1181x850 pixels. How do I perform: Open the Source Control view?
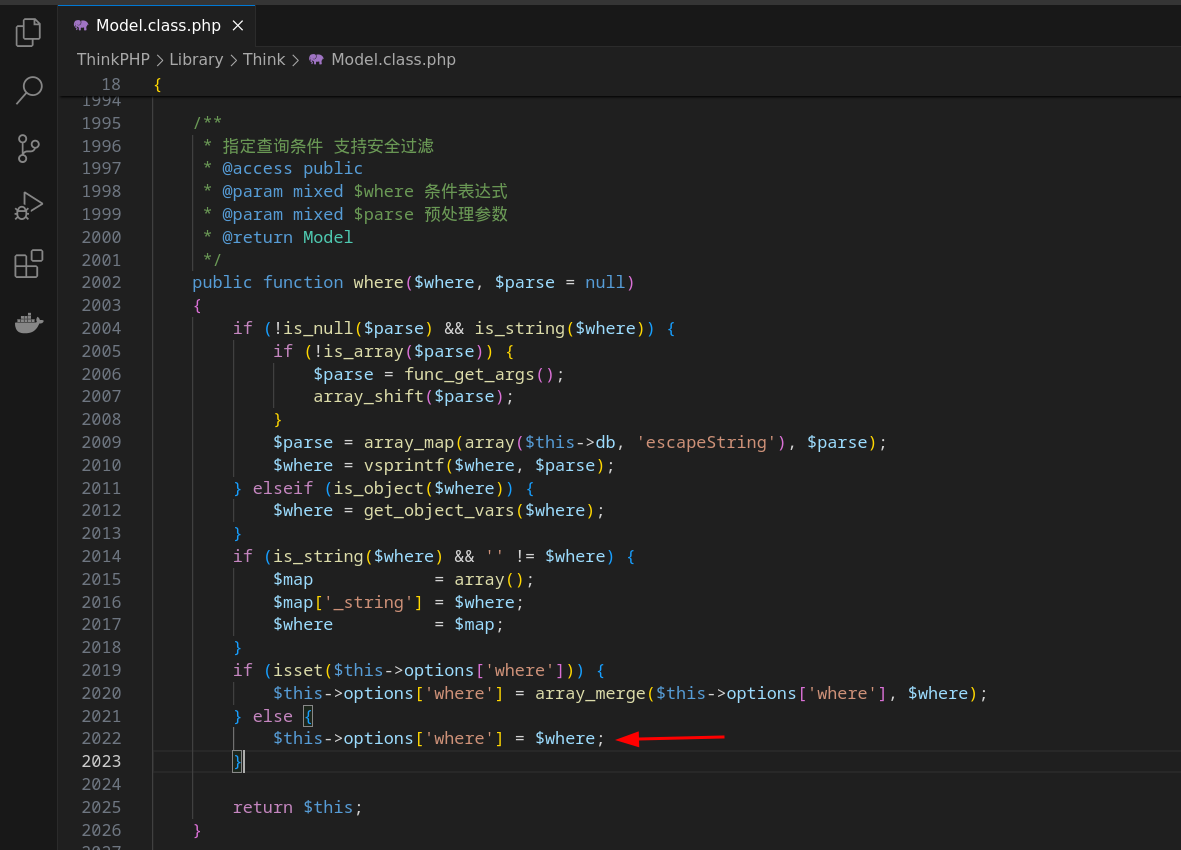[29, 148]
